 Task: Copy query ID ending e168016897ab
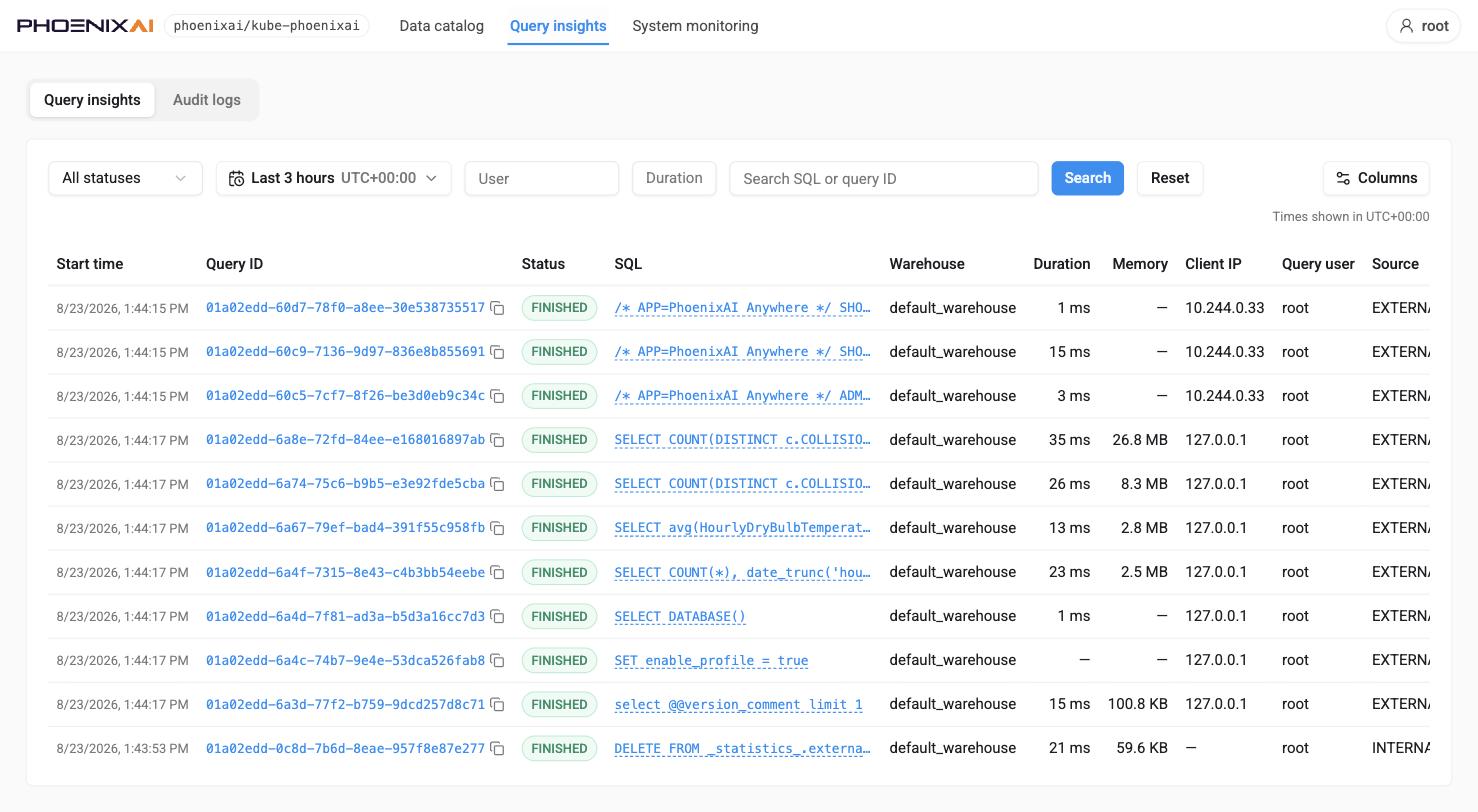point(497,440)
